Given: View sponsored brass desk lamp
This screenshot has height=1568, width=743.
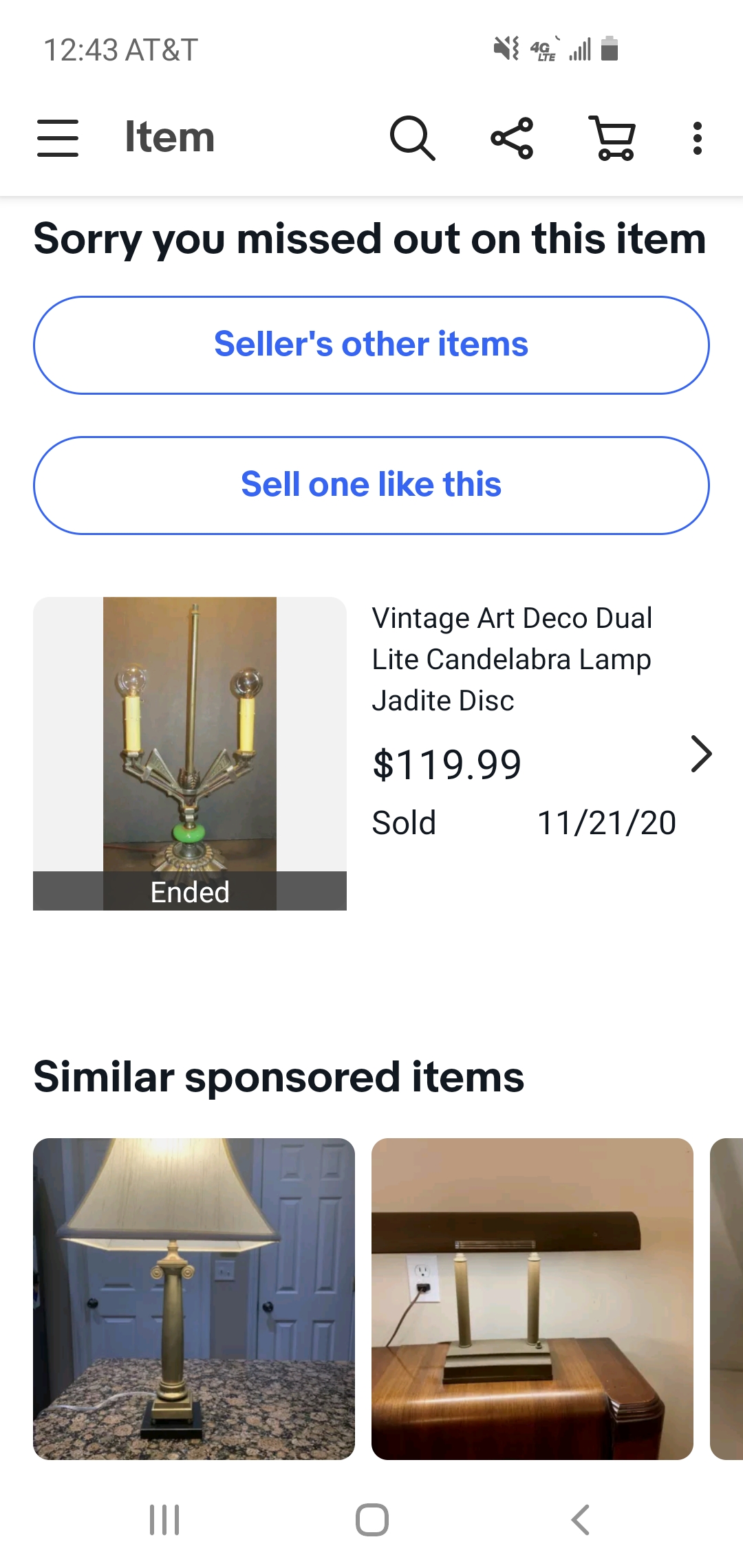Looking at the screenshot, I should pyautogui.click(x=532, y=1298).
